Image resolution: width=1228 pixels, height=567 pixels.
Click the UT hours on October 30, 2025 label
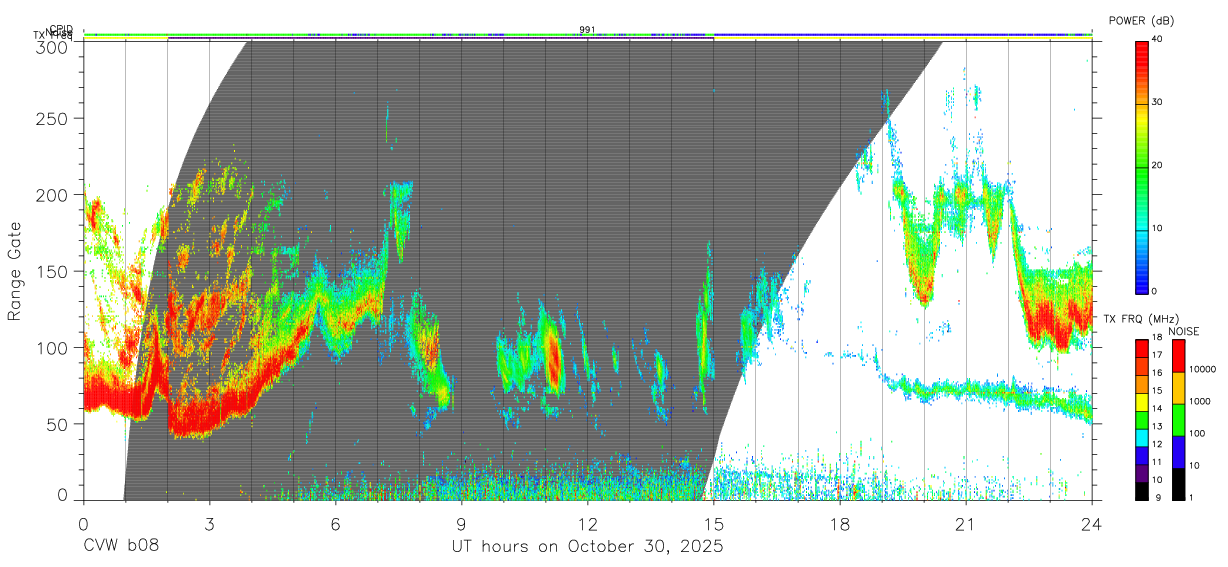click(587, 548)
